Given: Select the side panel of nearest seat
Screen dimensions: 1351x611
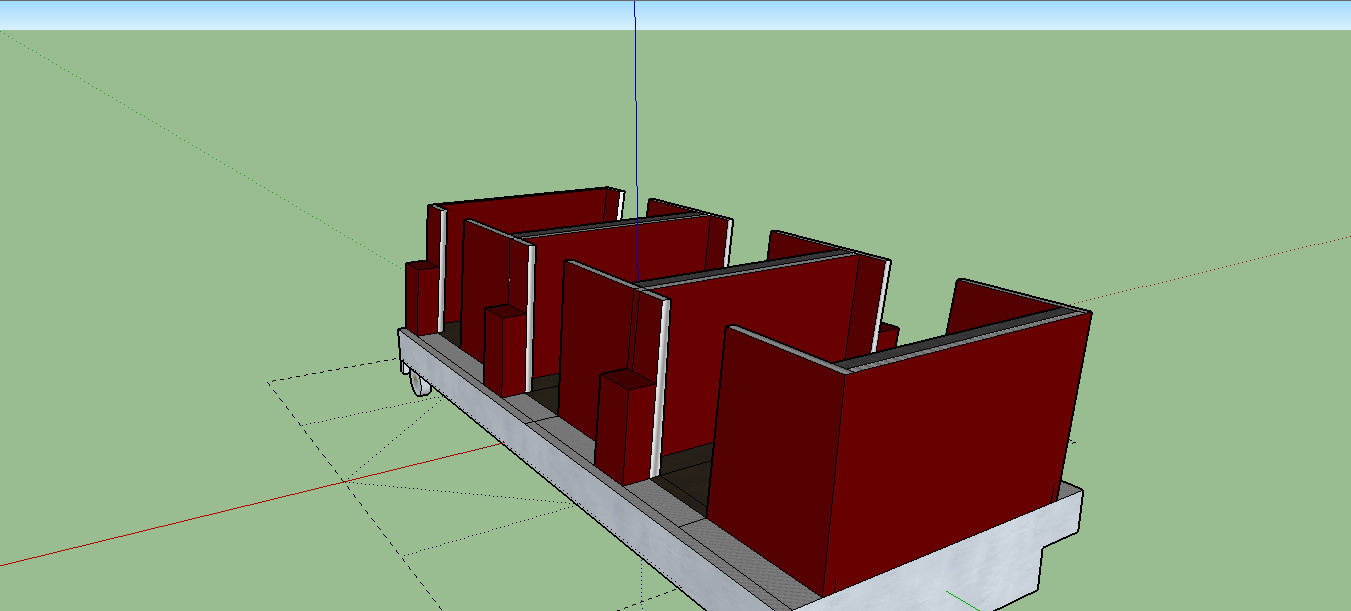Looking at the screenshot, I should [x=775, y=450].
